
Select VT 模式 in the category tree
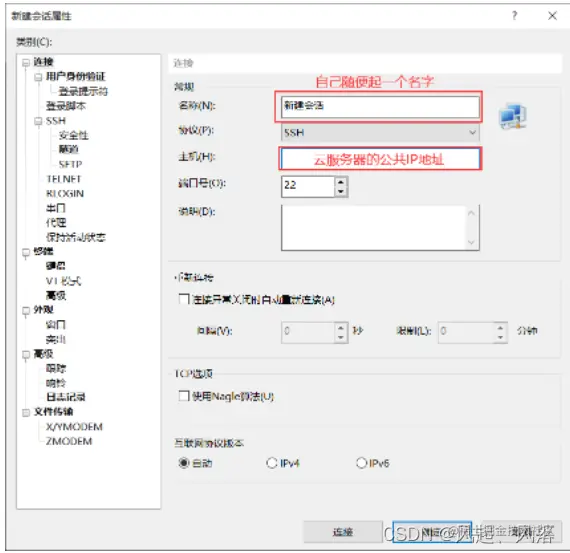[64, 281]
